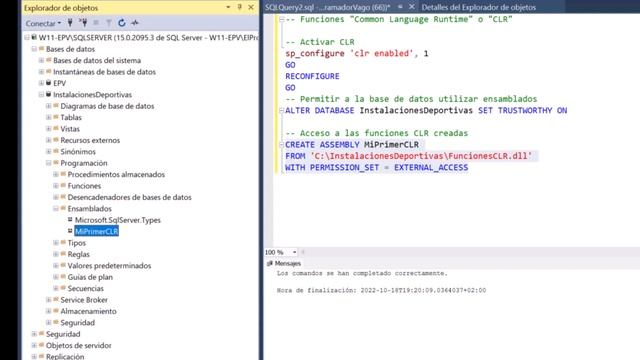
Task: Click the Mensajes tab icon
Action: pos(270,264)
